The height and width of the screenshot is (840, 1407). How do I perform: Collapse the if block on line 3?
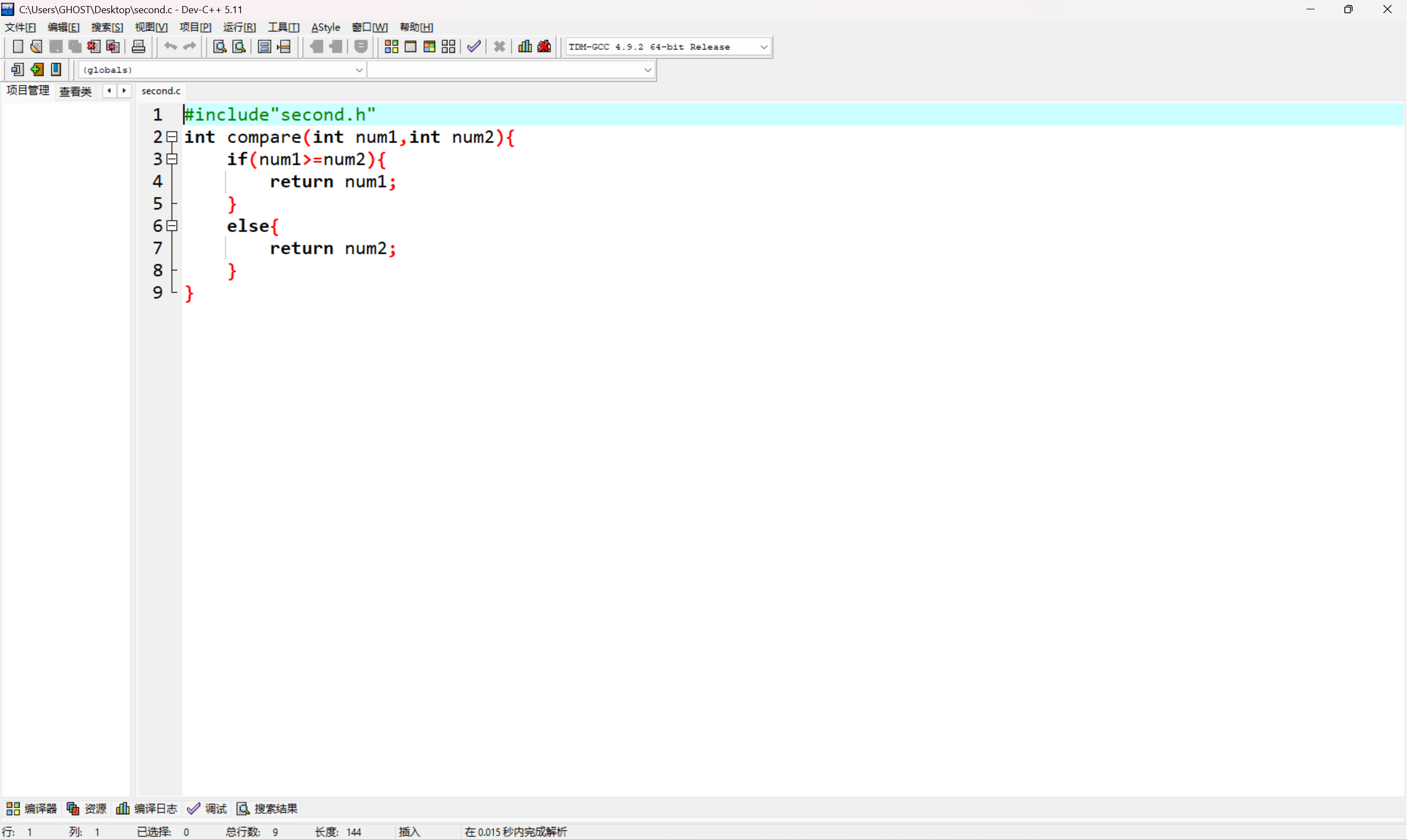172,159
